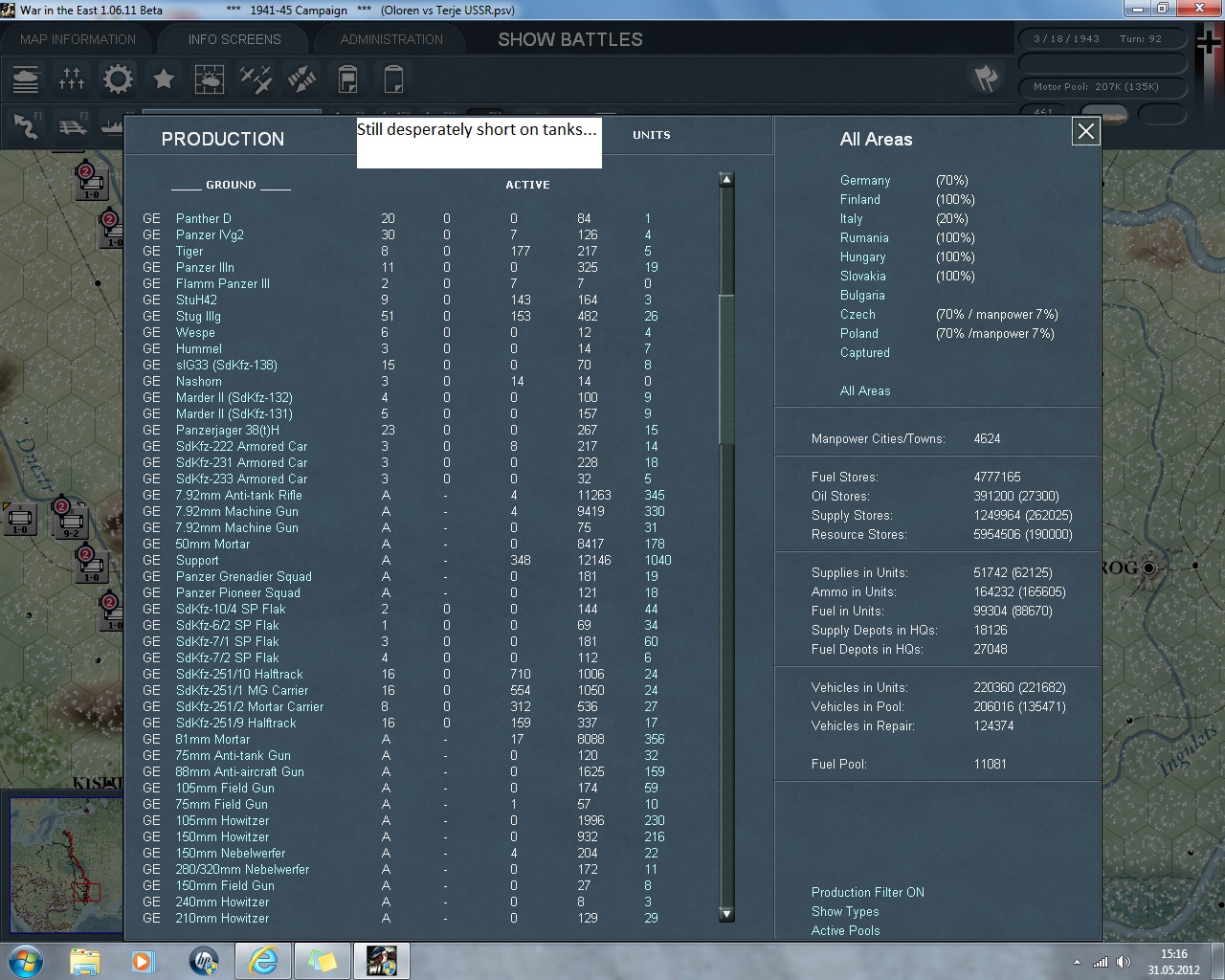Filter production by Slovakia

[x=863, y=276]
